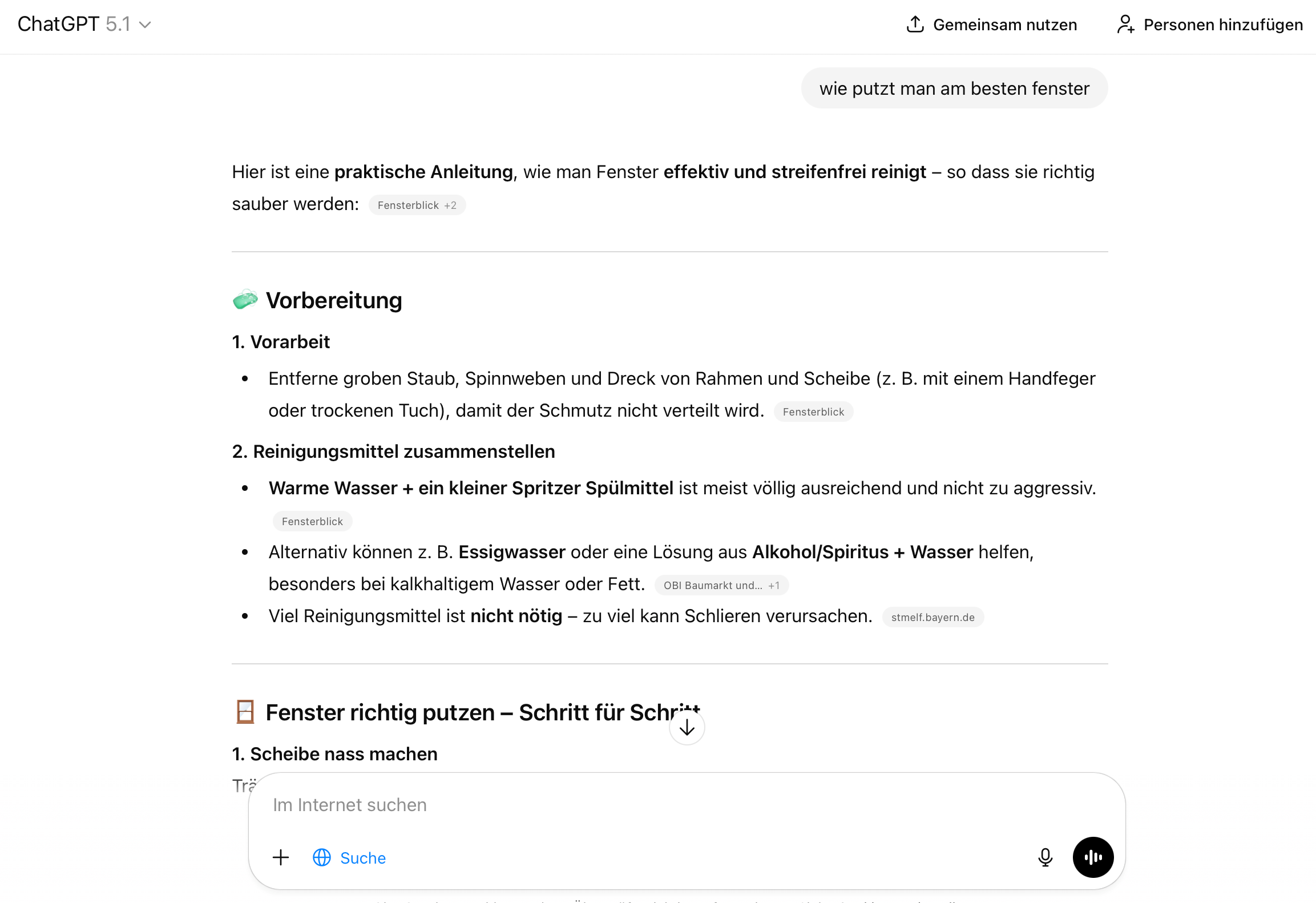Open attachment options with the plus icon
Image resolution: width=1316 pixels, height=903 pixels.
coord(281,857)
